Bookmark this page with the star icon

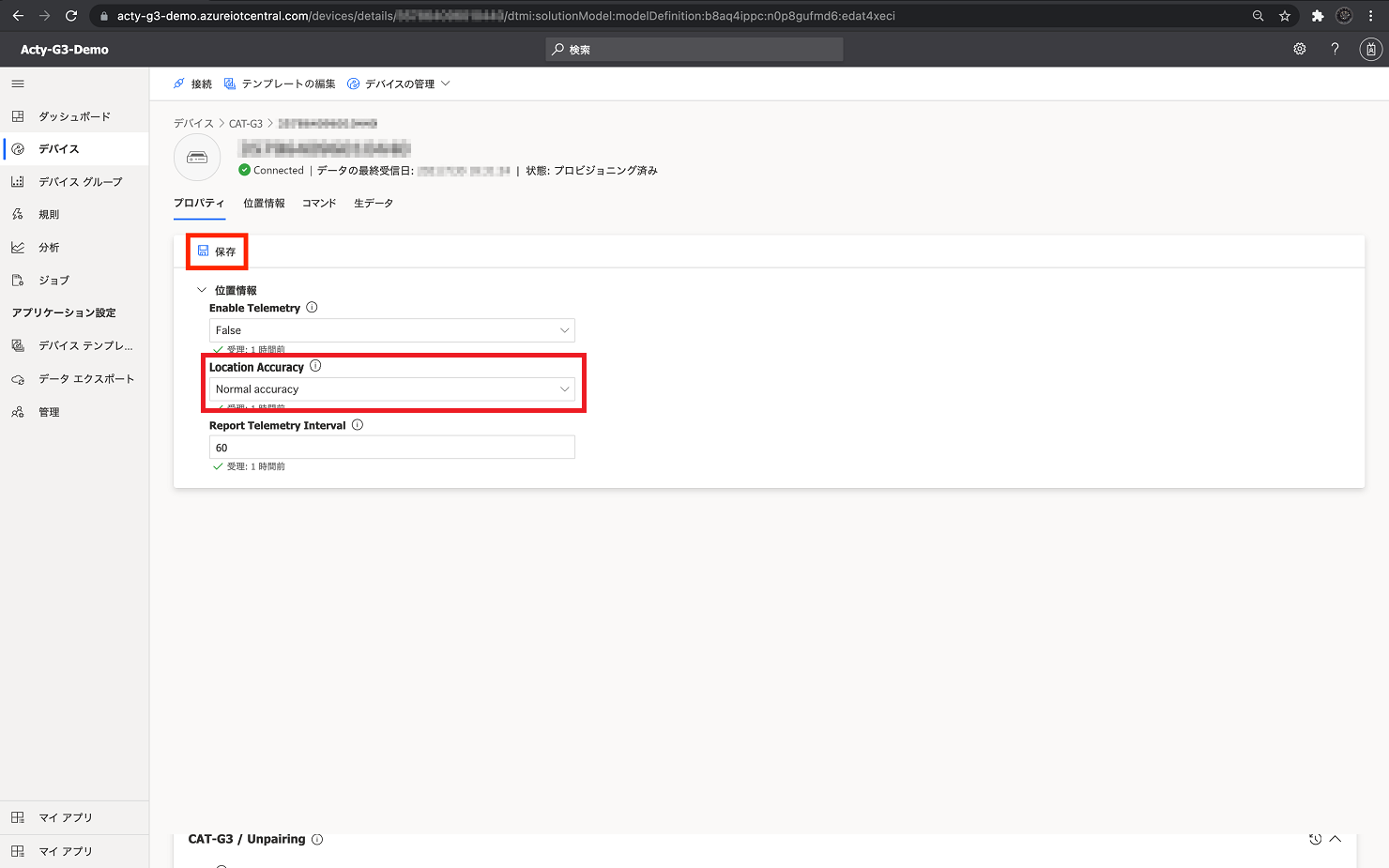pyautogui.click(x=1285, y=16)
